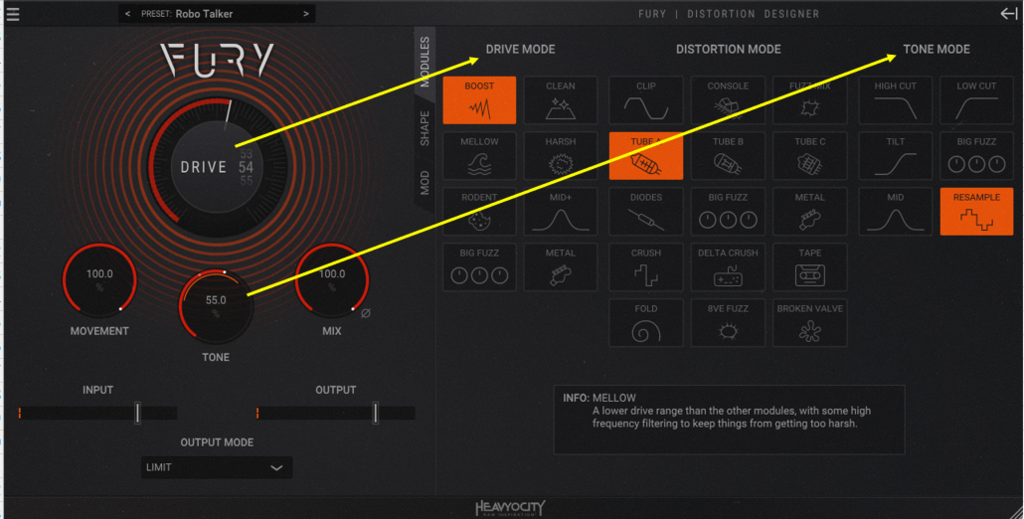
Task: Click the Mix knob
Action: pos(332,281)
